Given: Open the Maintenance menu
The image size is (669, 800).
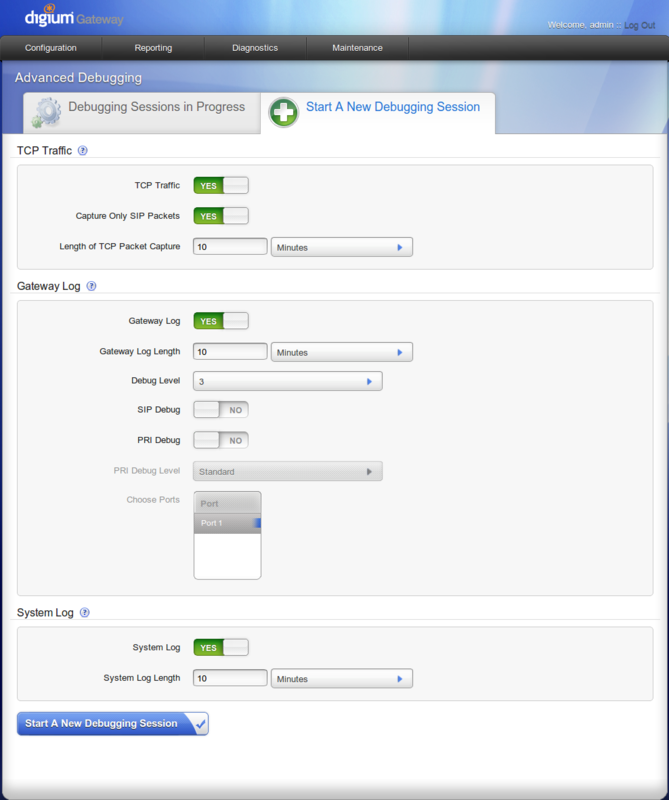Looking at the screenshot, I should tap(357, 48).
